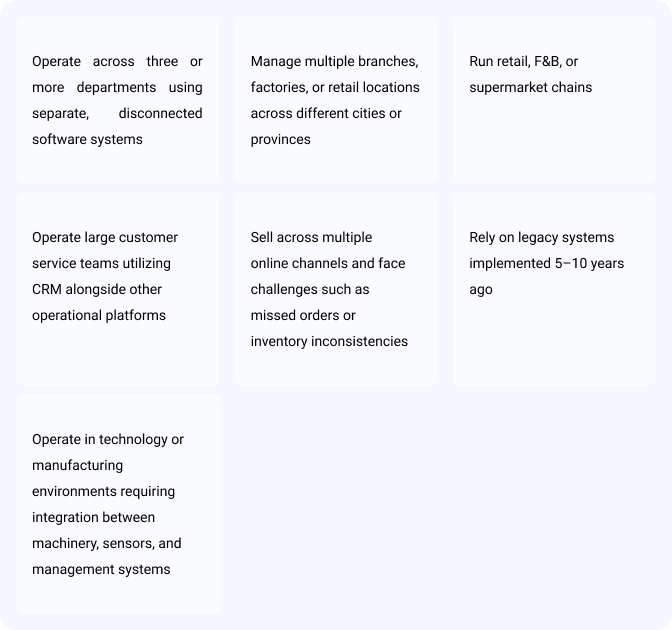This screenshot has height=630, width=672.
Task: Click the disconnected software systems card
Action: (117, 100)
